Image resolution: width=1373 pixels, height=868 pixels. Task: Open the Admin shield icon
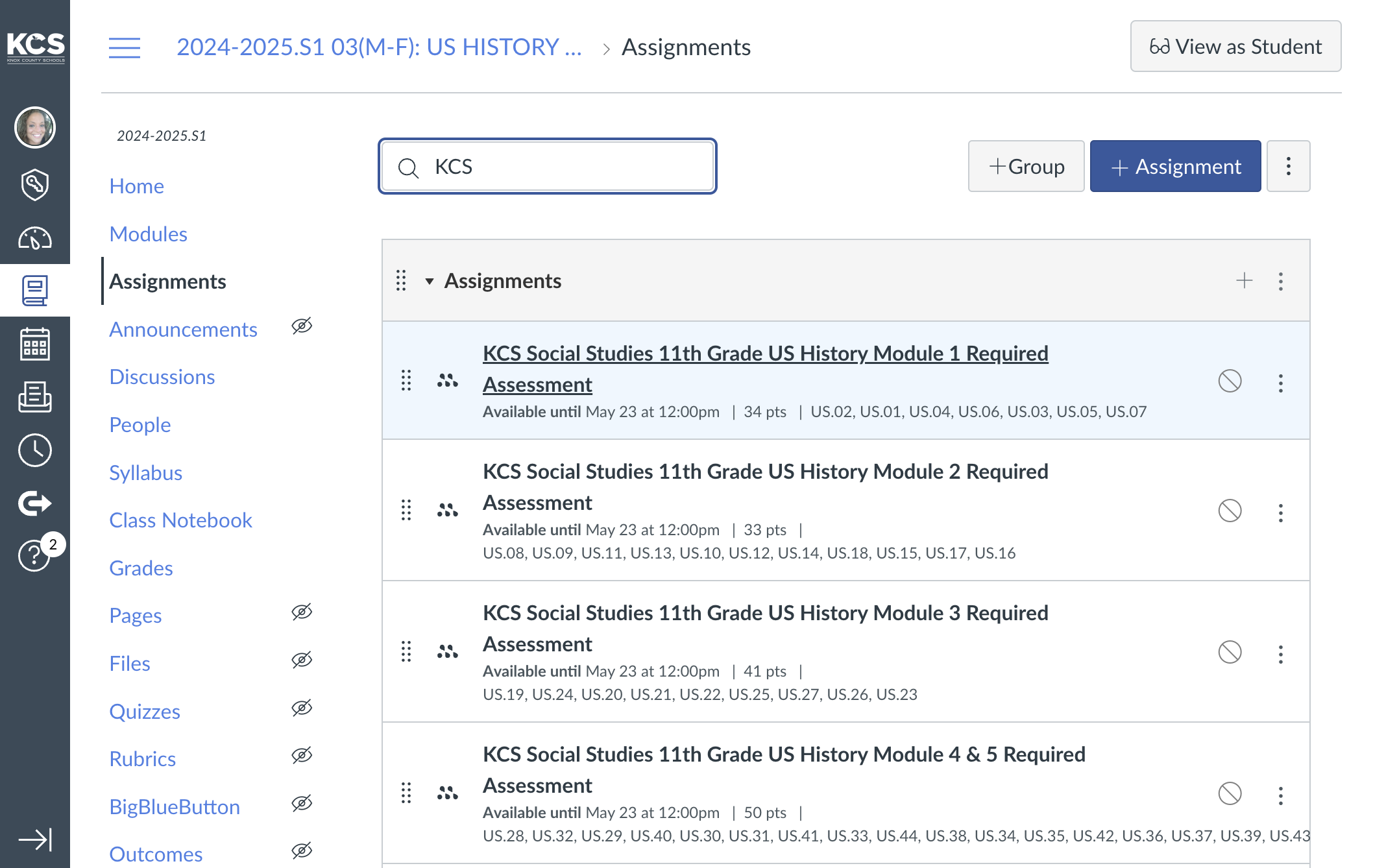pyautogui.click(x=35, y=185)
